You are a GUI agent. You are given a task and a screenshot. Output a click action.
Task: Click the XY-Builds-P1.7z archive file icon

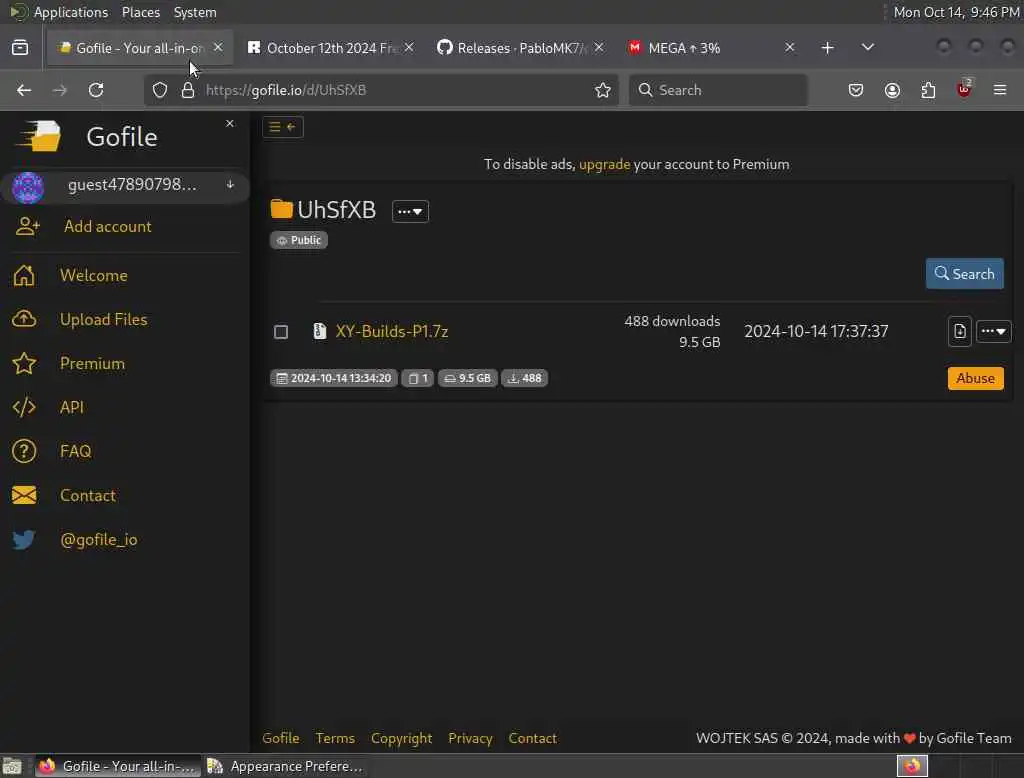319,331
